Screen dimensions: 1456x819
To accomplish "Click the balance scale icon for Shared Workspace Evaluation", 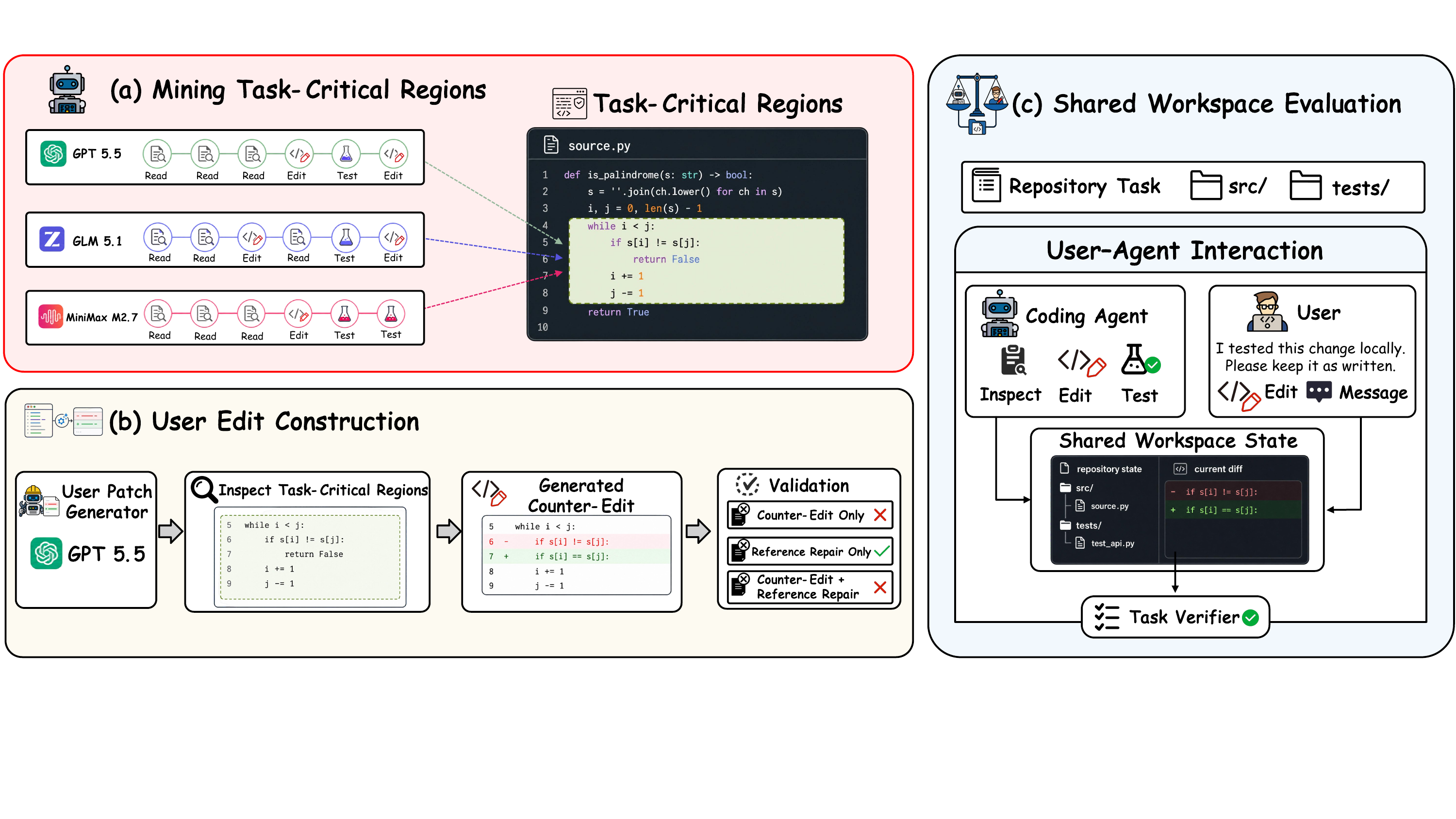I will point(977,103).
